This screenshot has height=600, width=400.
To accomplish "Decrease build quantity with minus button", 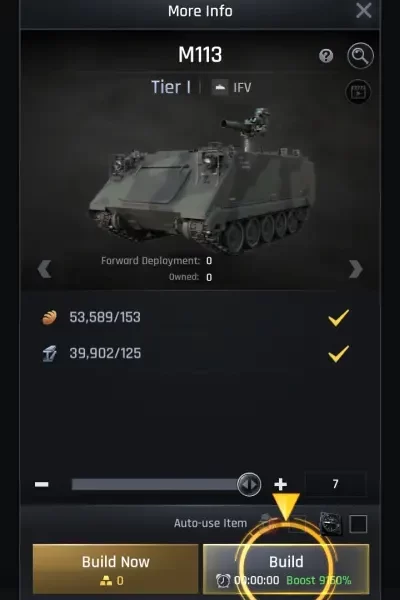I will tap(42, 484).
